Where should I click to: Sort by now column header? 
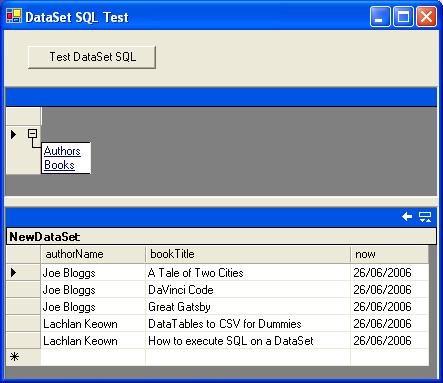pos(389,254)
